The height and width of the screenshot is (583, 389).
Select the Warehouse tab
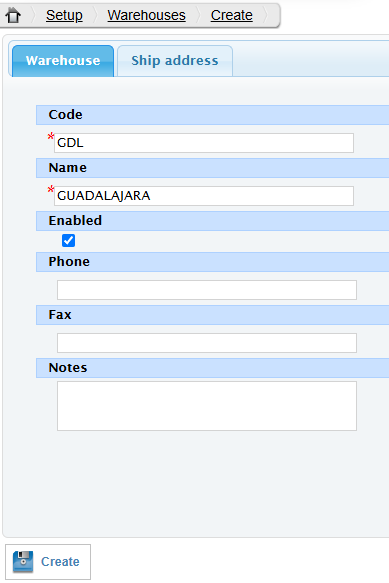tap(63, 61)
